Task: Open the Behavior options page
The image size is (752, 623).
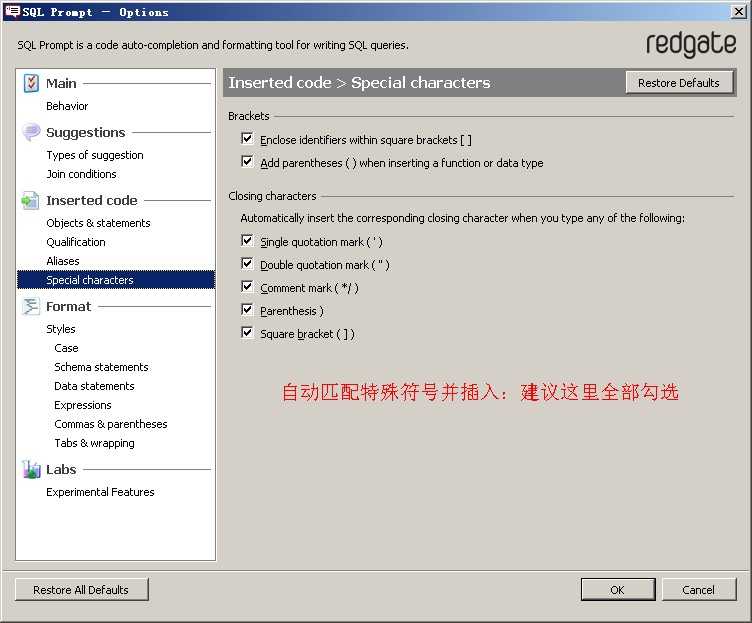Action: click(x=67, y=106)
